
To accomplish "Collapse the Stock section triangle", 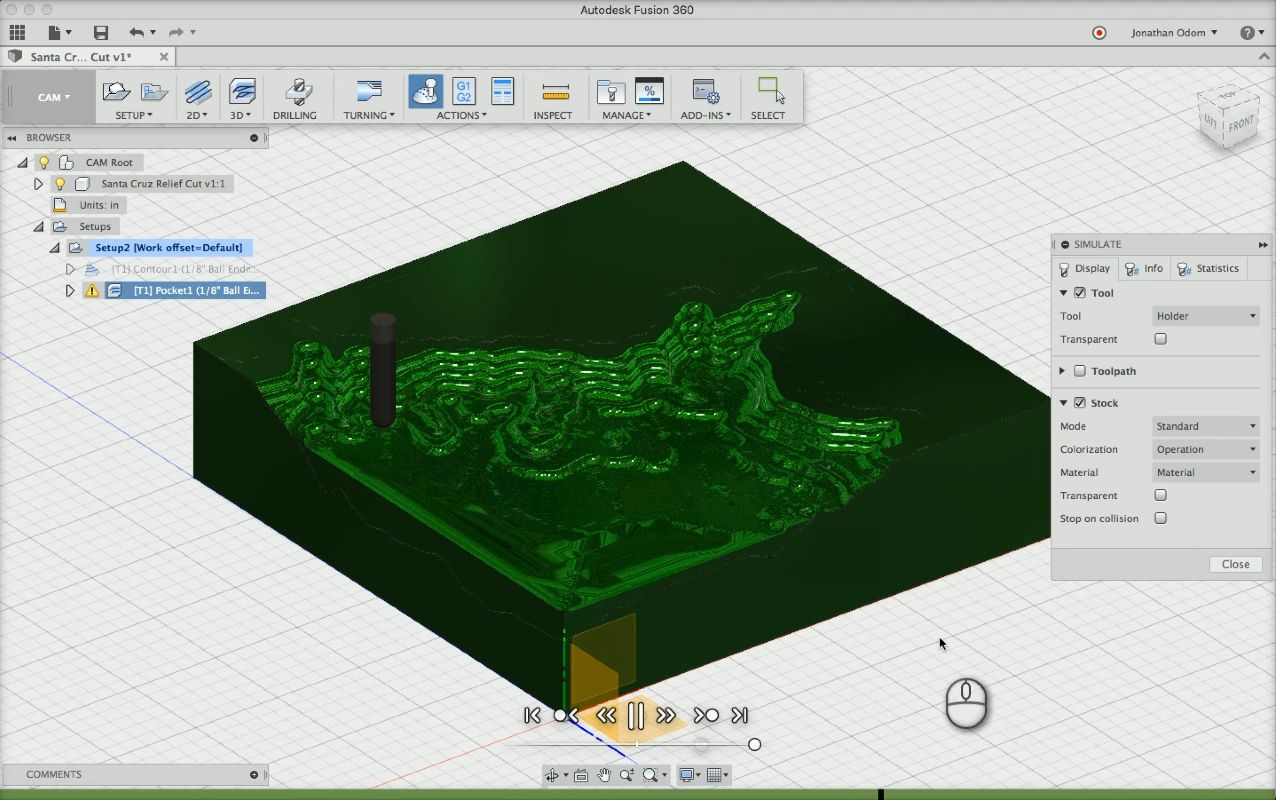I will (1063, 403).
